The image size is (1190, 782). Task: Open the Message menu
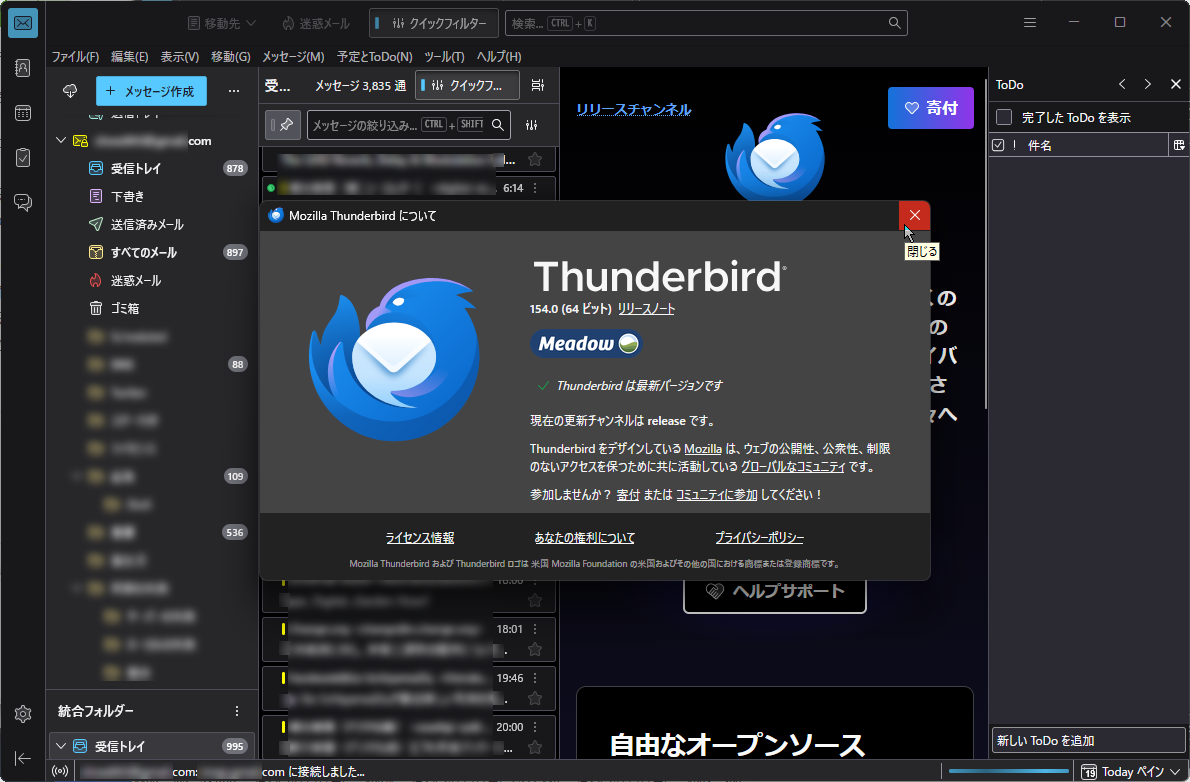pos(293,57)
